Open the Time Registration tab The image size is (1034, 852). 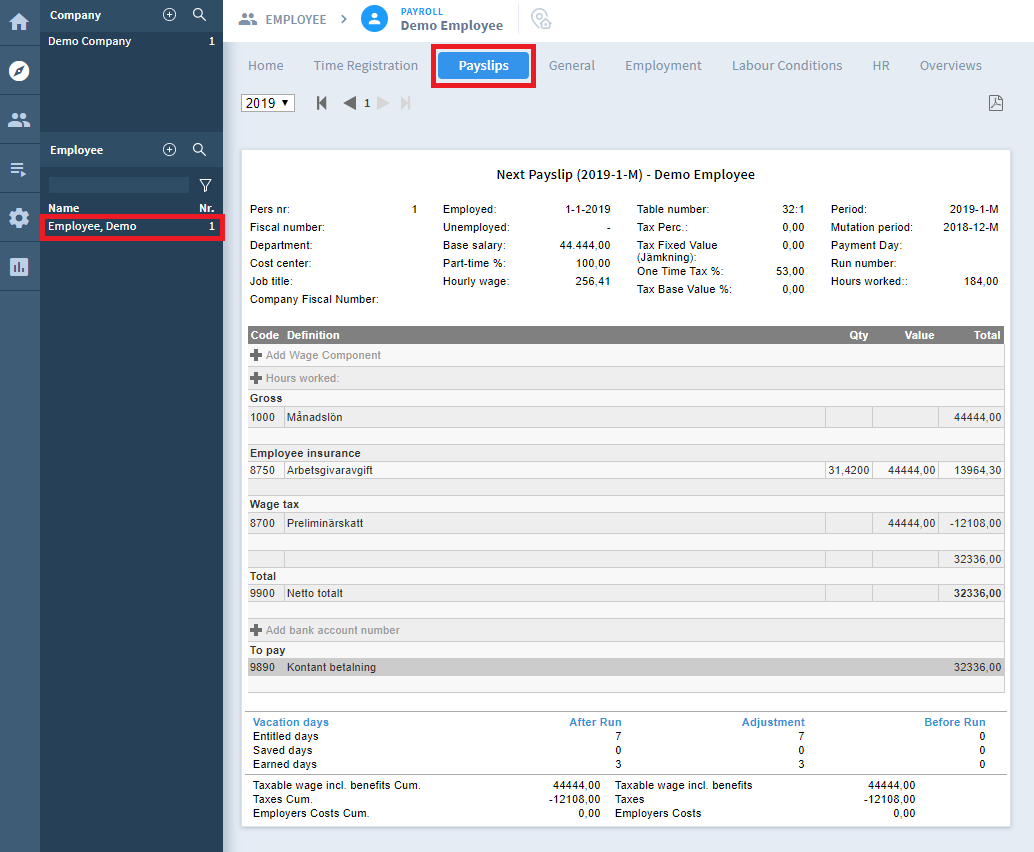tap(365, 65)
